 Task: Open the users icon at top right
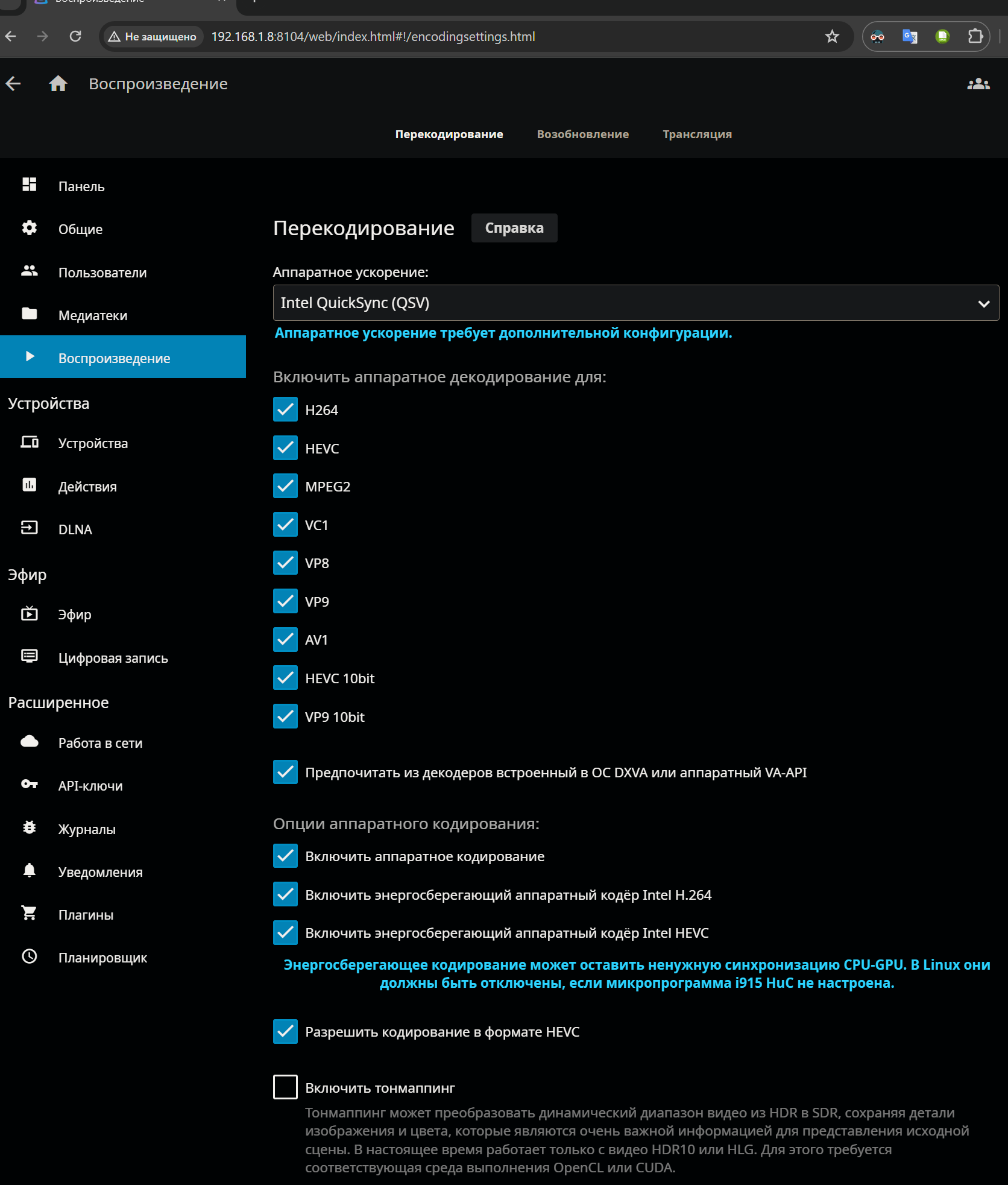[978, 84]
